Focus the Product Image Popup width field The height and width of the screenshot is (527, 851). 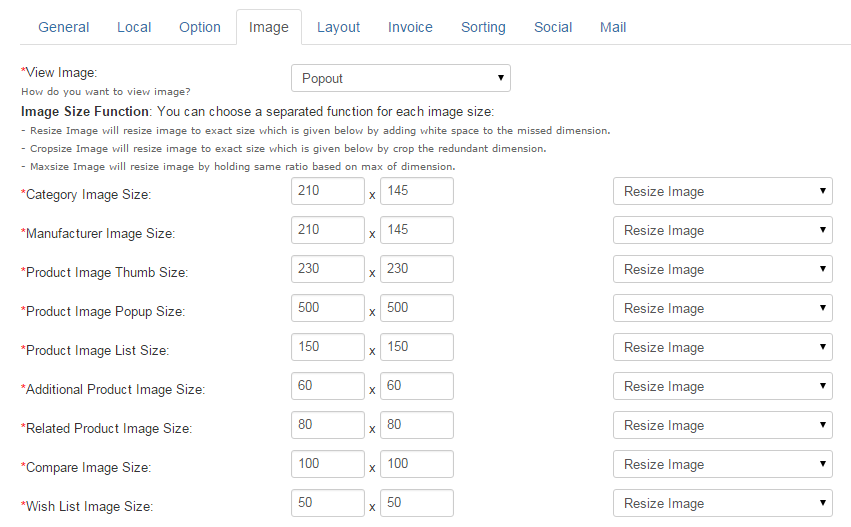pyautogui.click(x=328, y=308)
